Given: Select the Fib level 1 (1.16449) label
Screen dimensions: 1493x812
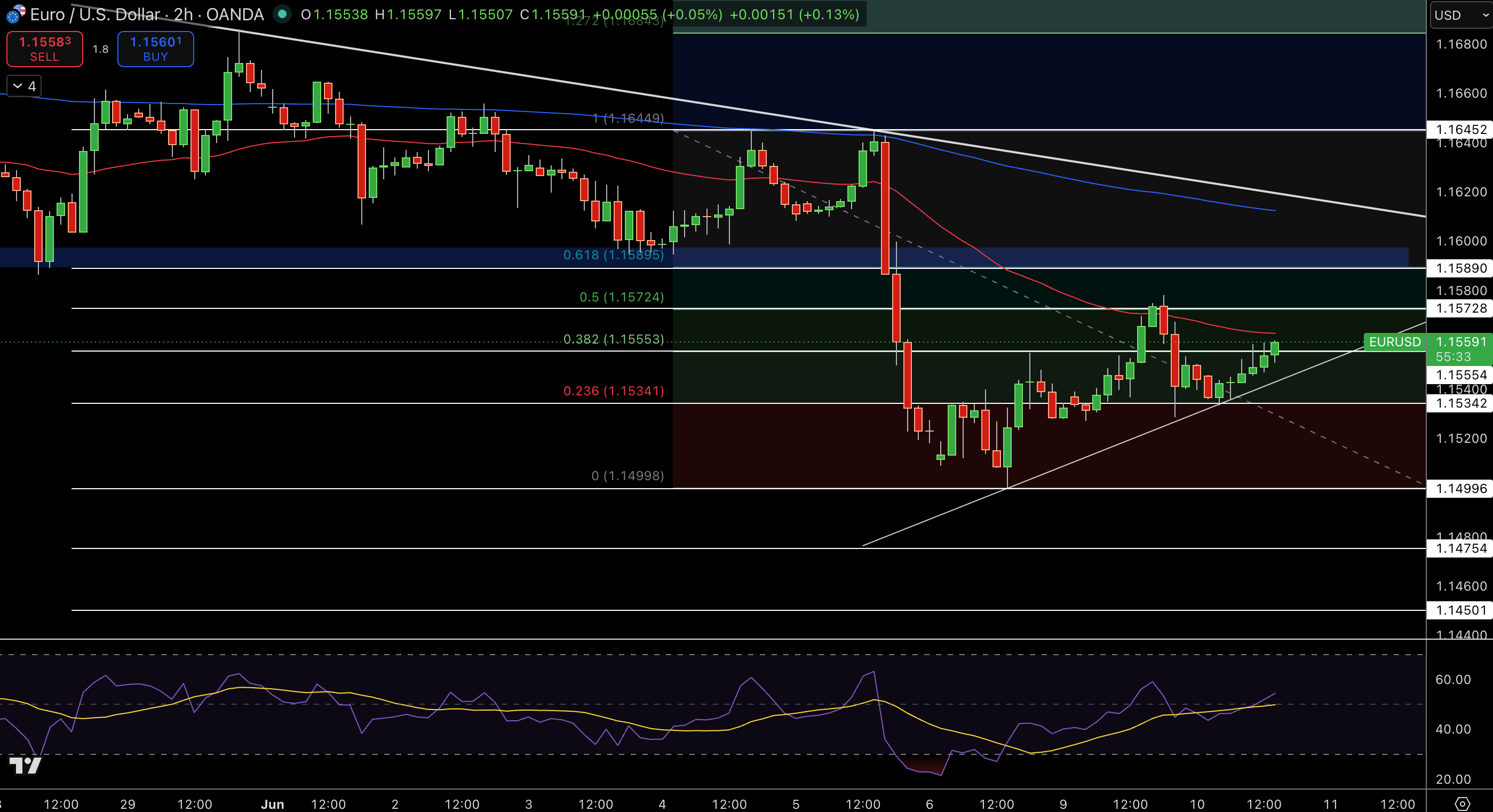Looking at the screenshot, I should pyautogui.click(x=628, y=118).
